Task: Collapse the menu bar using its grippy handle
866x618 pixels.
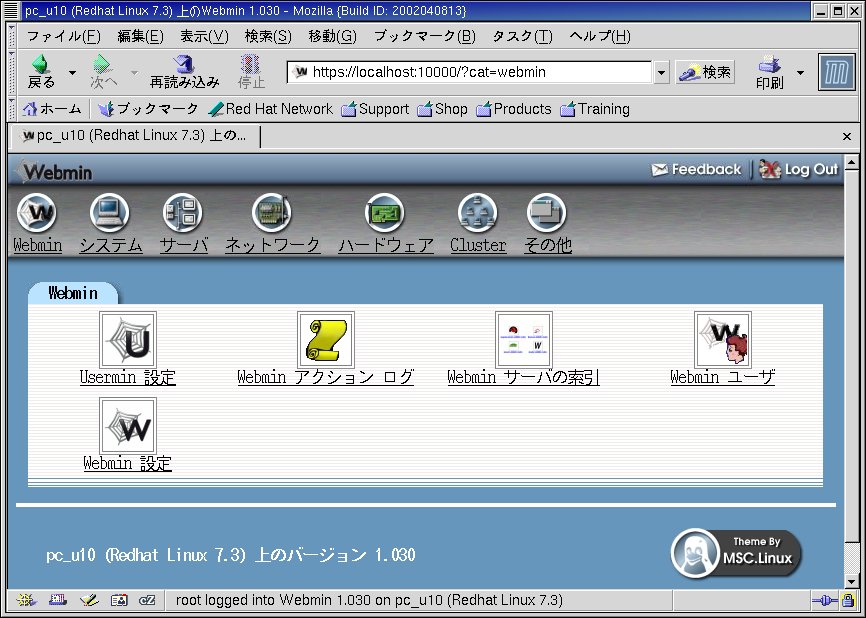Action: 12,36
